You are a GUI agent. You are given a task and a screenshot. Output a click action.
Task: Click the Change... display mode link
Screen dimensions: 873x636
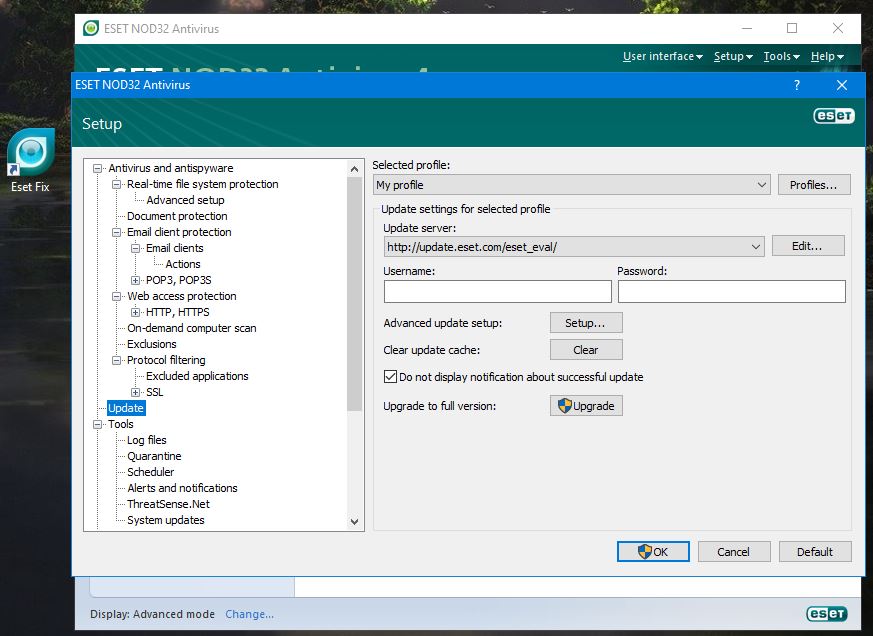pos(249,614)
